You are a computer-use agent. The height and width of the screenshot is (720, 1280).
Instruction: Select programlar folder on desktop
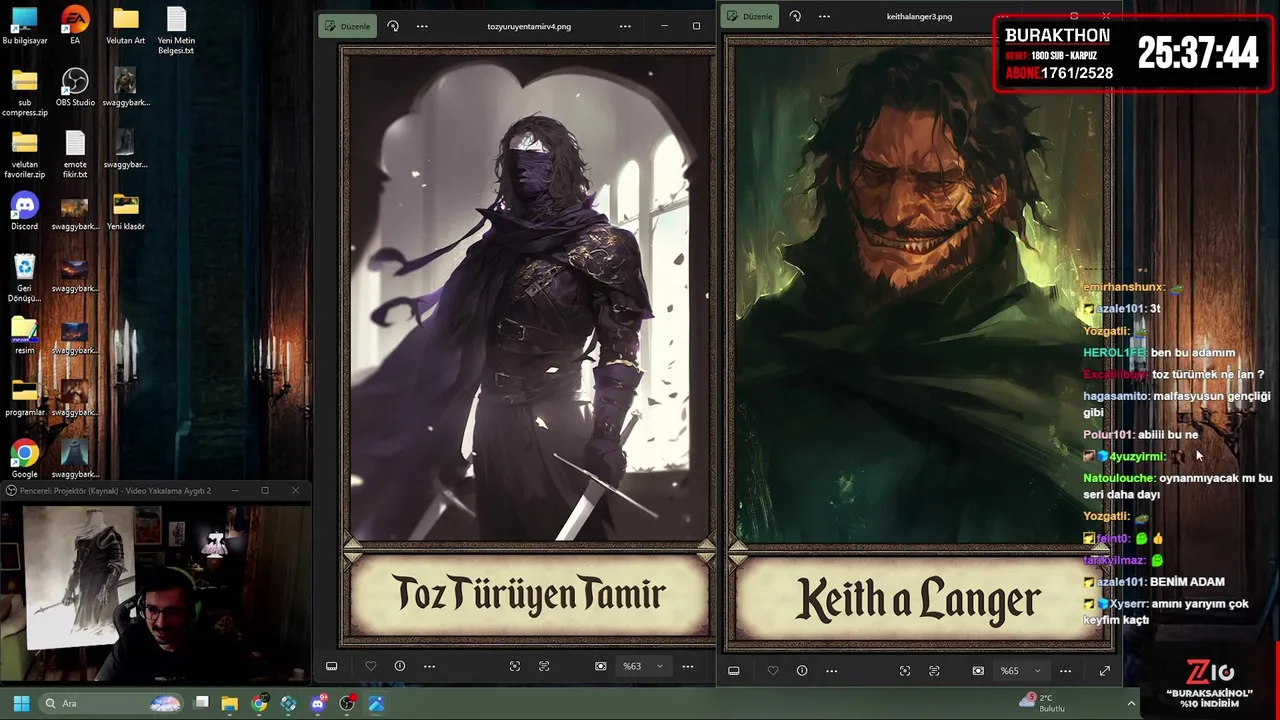24,398
